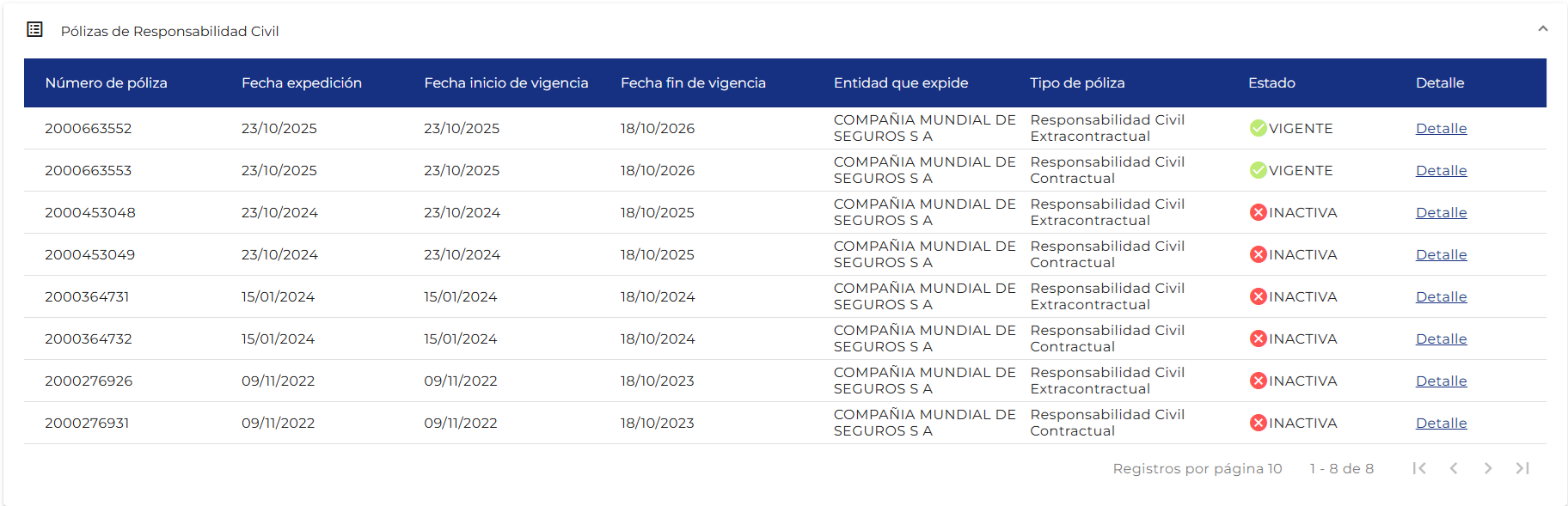Click the green VIGENTE icon for policy 2000663553

tap(1258, 170)
